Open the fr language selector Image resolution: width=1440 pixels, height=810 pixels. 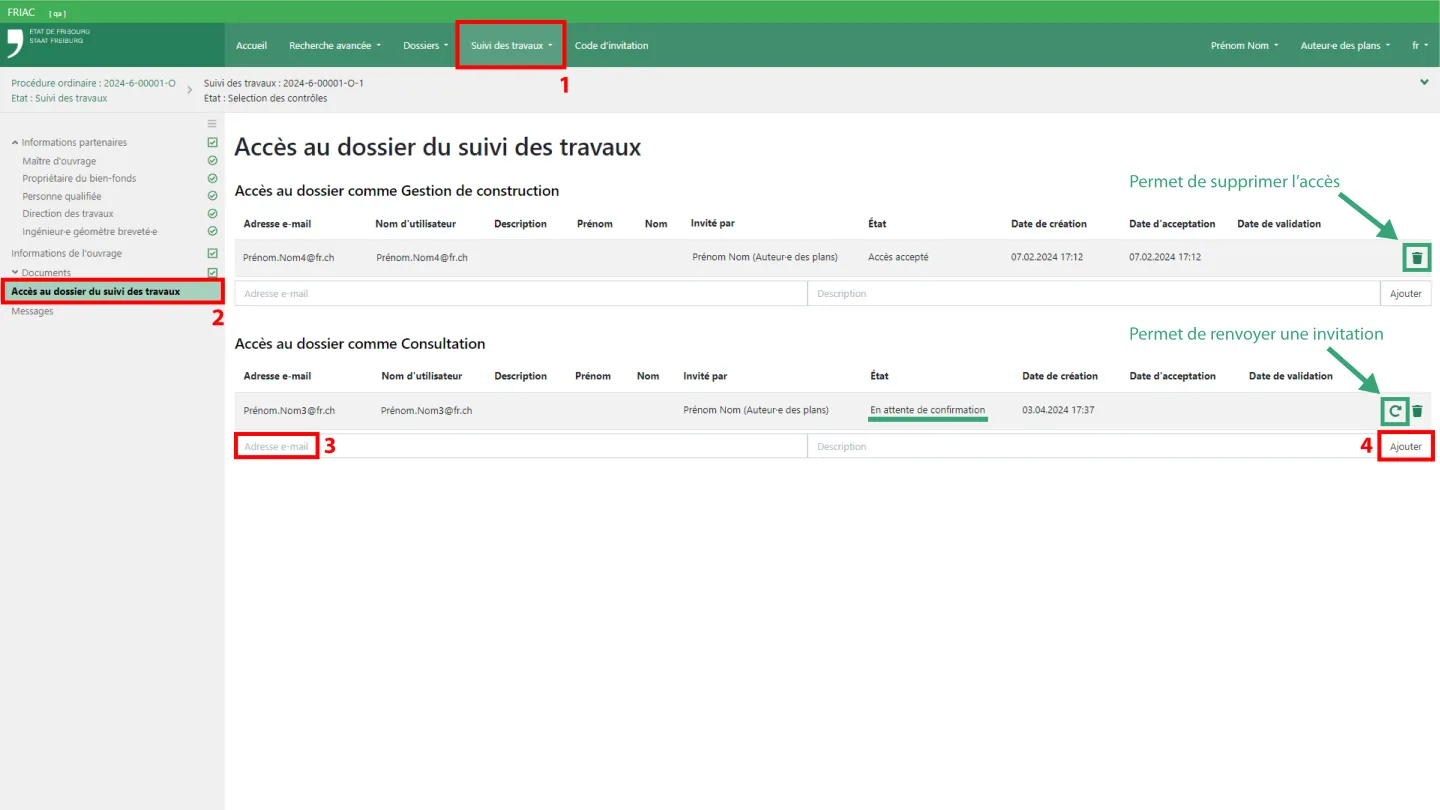click(1419, 46)
